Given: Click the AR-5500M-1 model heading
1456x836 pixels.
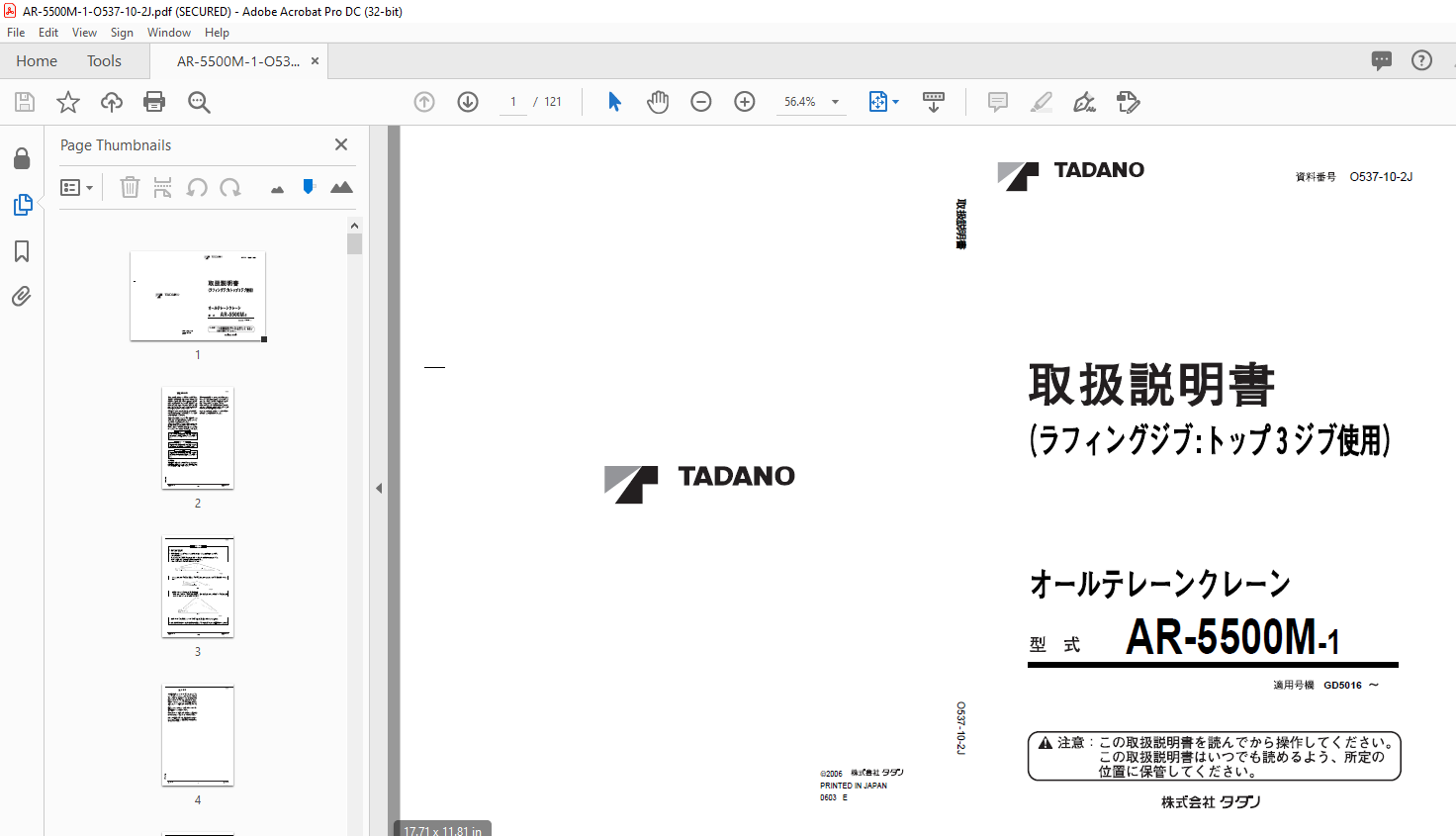Looking at the screenshot, I should pyautogui.click(x=1232, y=637).
